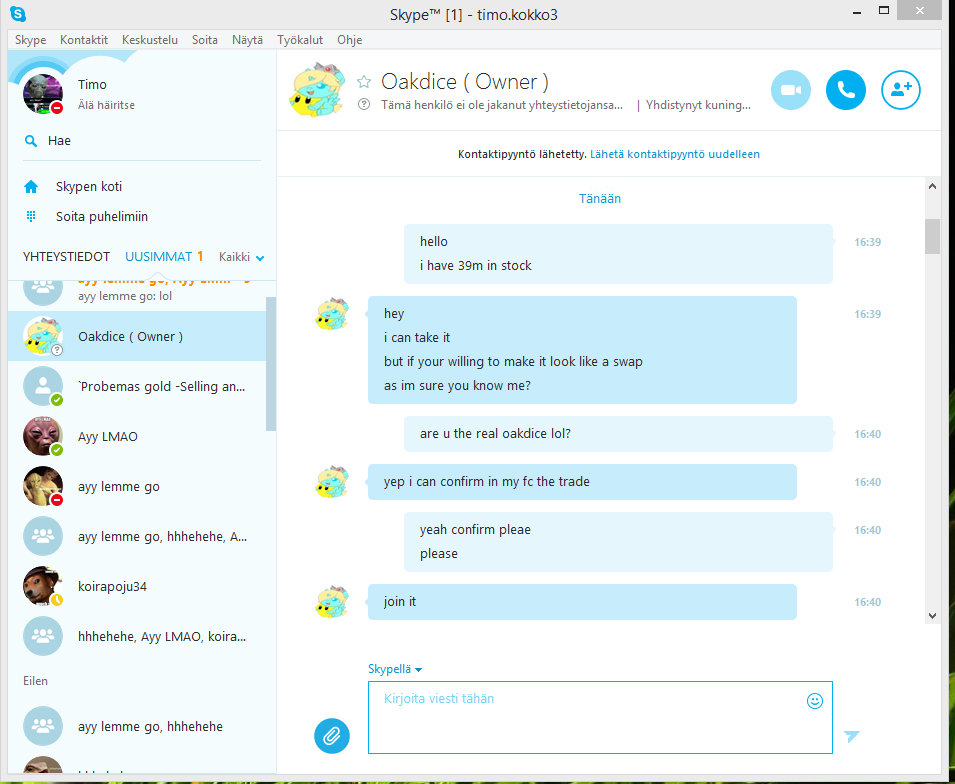
Task: Open Skypen koti
Action: 89,186
